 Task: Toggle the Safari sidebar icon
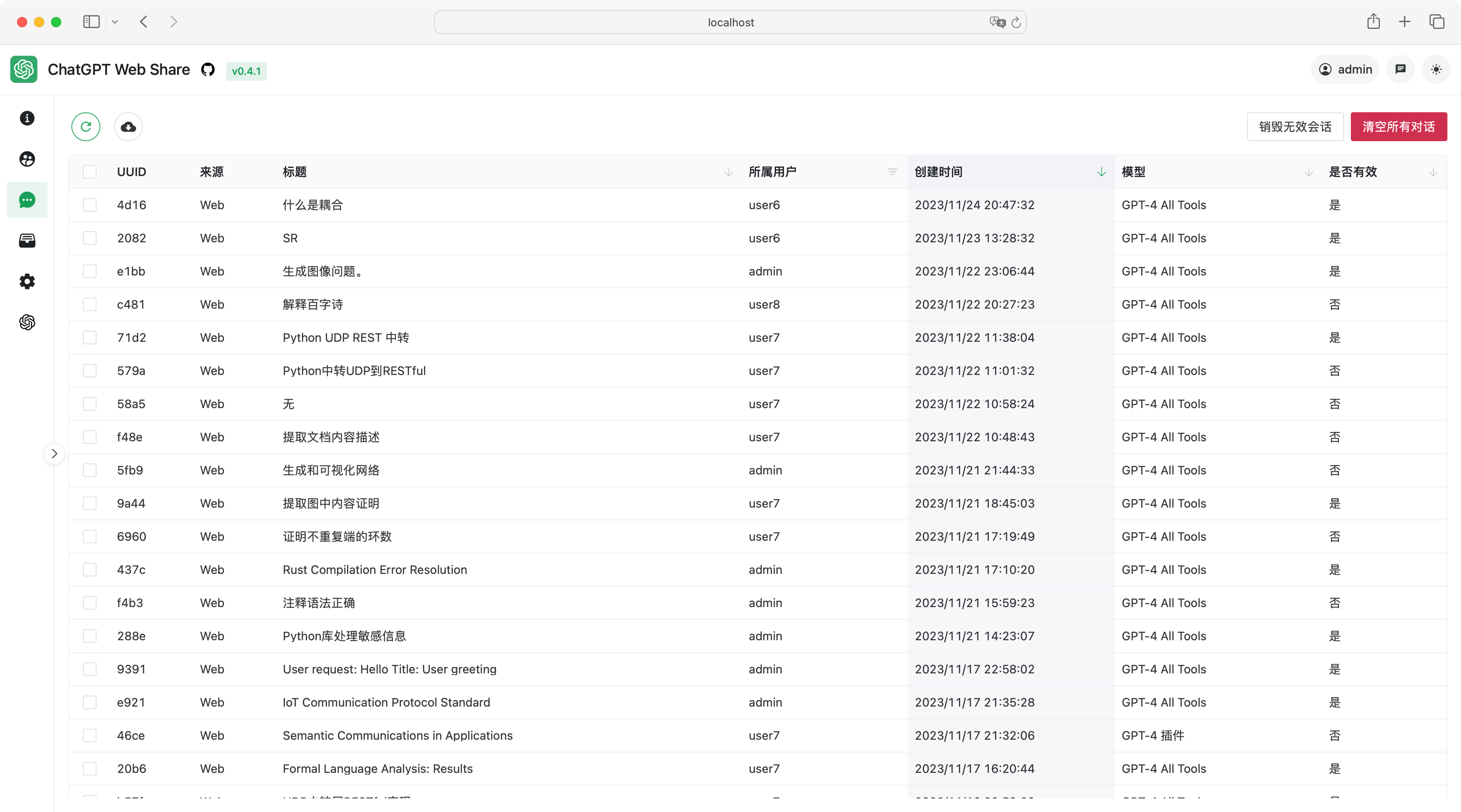coord(91,22)
